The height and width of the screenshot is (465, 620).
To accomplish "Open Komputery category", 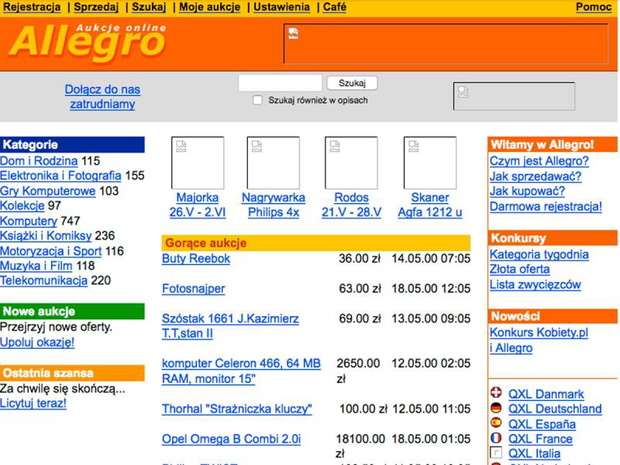I will click(28, 221).
